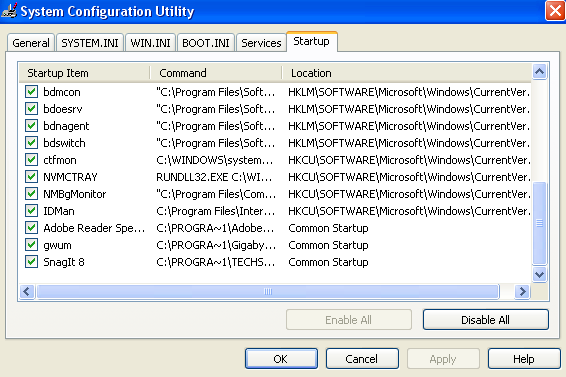566x377 pixels.
Task: Click the System Configuration Utility title bar icon
Action: point(9,10)
